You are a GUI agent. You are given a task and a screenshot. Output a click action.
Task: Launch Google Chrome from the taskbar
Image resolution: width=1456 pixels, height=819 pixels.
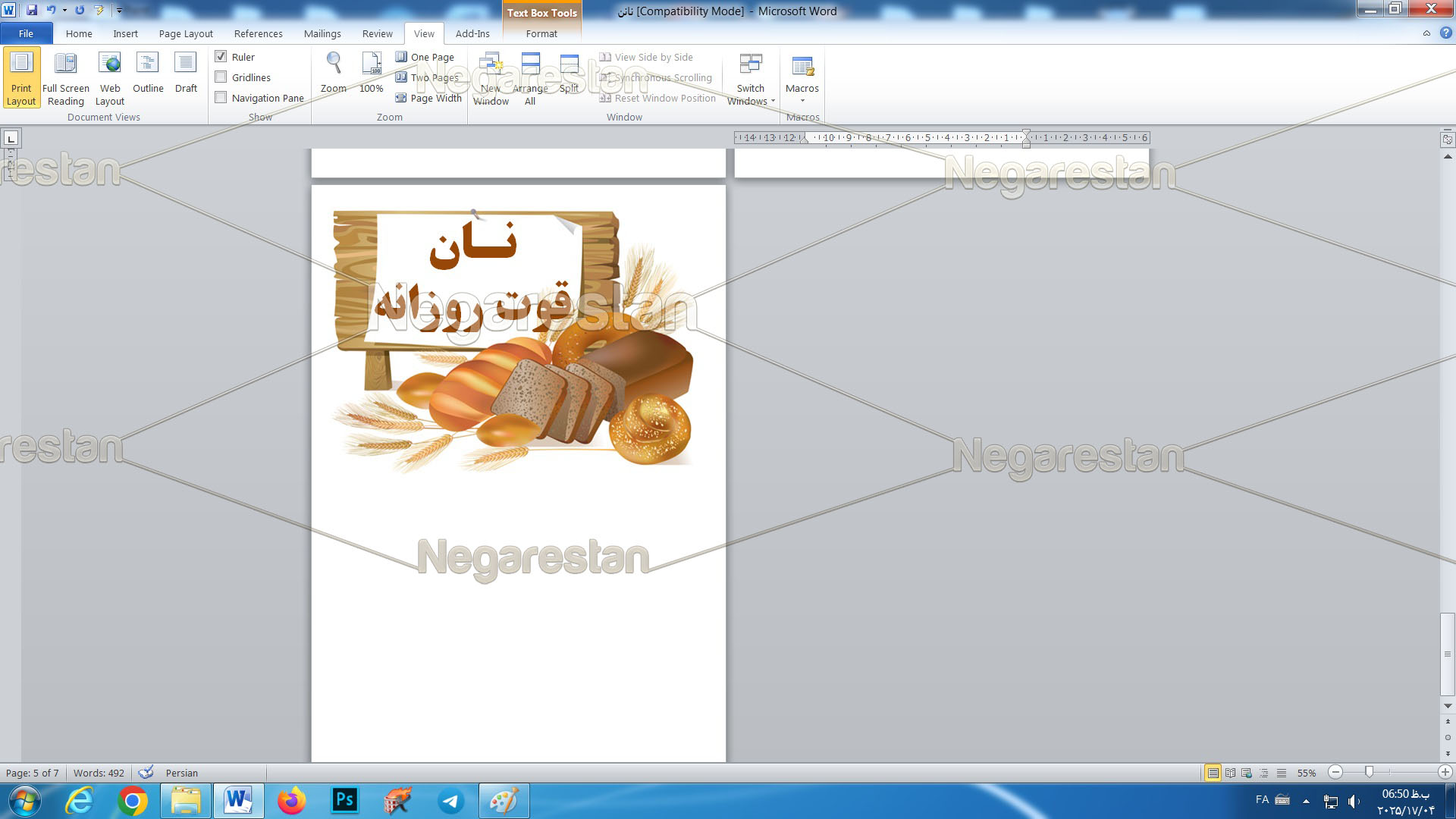tap(132, 801)
